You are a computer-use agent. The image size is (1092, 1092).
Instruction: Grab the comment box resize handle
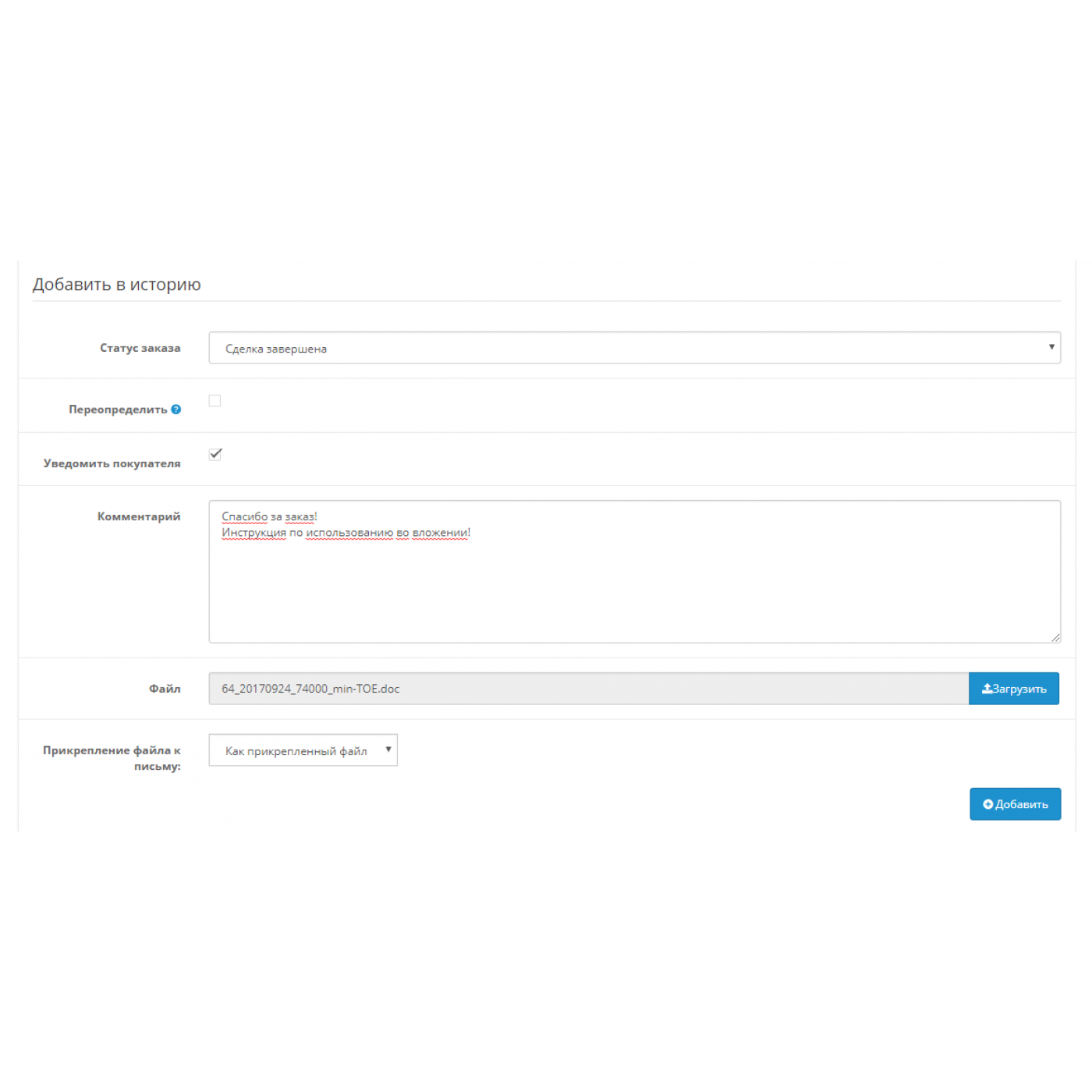tap(1055, 637)
